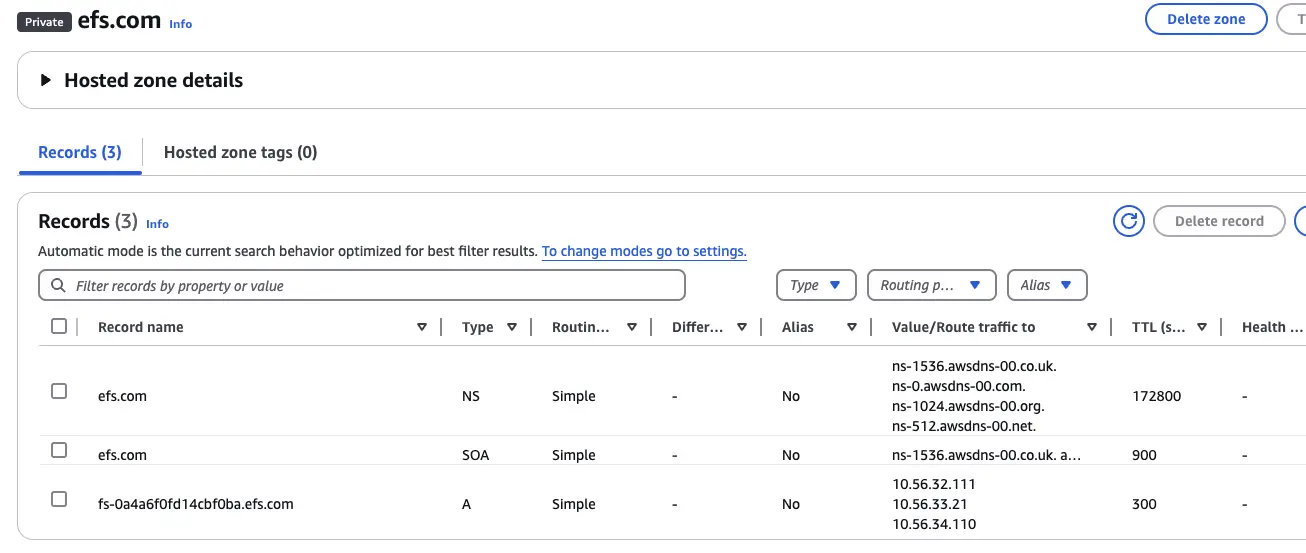Open 'To change modes go to settings' link
This screenshot has height=553, width=1306.
click(x=644, y=251)
